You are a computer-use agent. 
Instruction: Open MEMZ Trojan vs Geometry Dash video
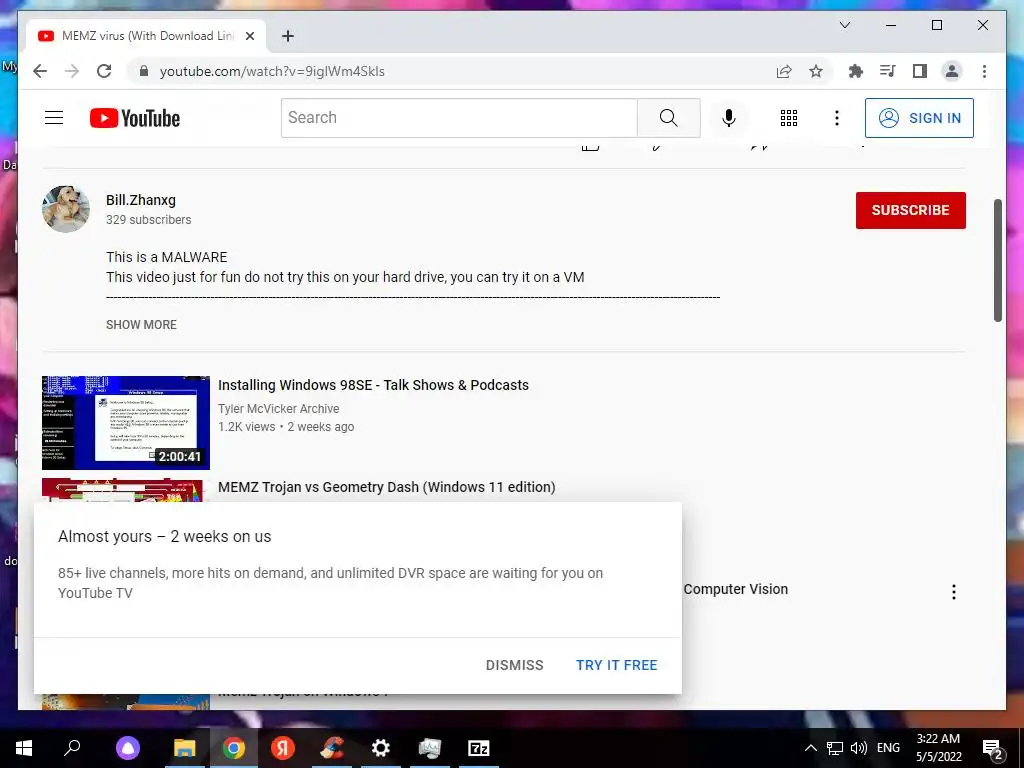(x=387, y=487)
